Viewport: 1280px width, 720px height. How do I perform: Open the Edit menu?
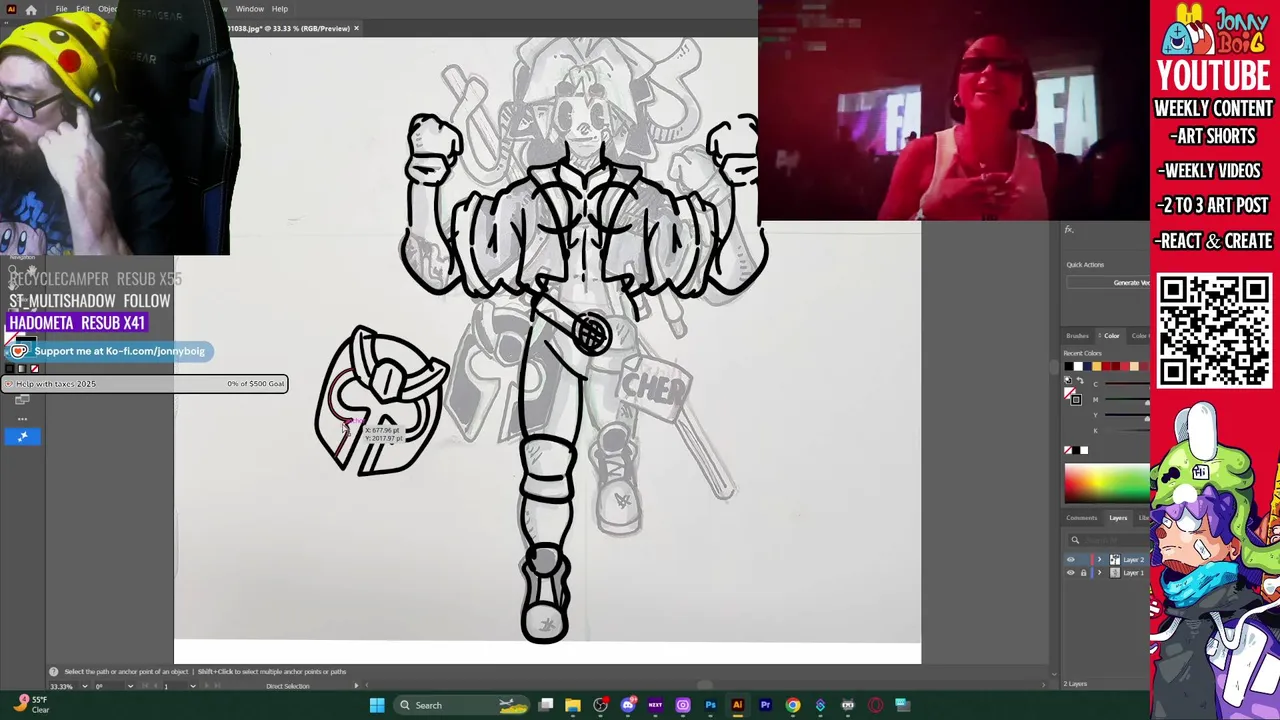(x=83, y=9)
